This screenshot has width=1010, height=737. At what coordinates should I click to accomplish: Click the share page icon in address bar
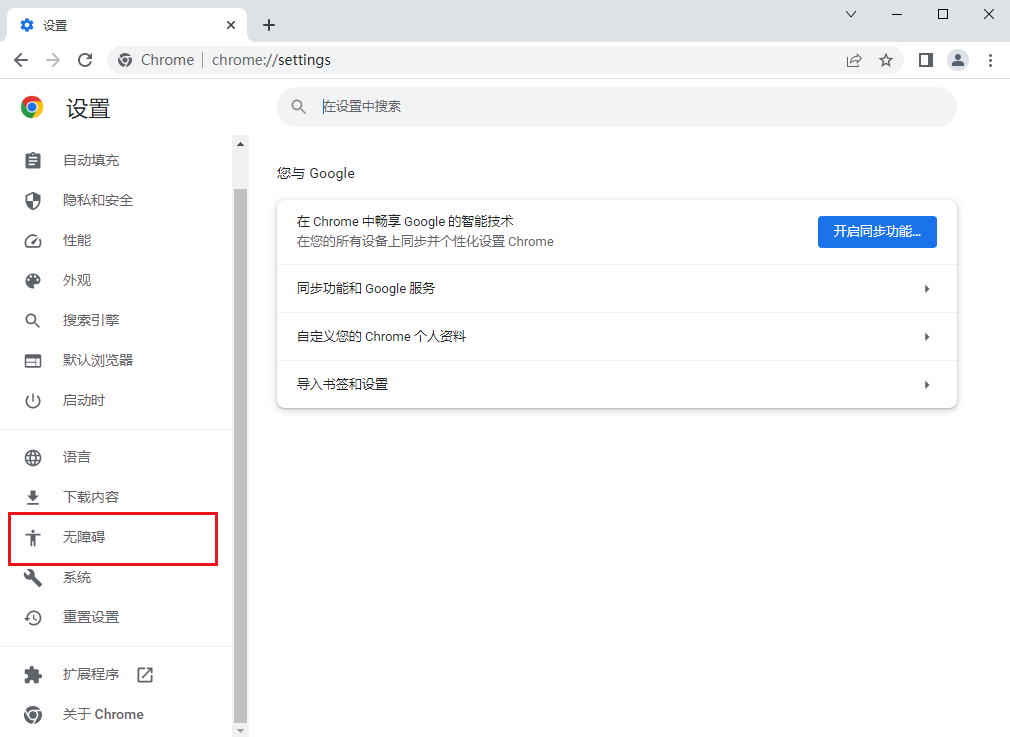pyautogui.click(x=854, y=60)
